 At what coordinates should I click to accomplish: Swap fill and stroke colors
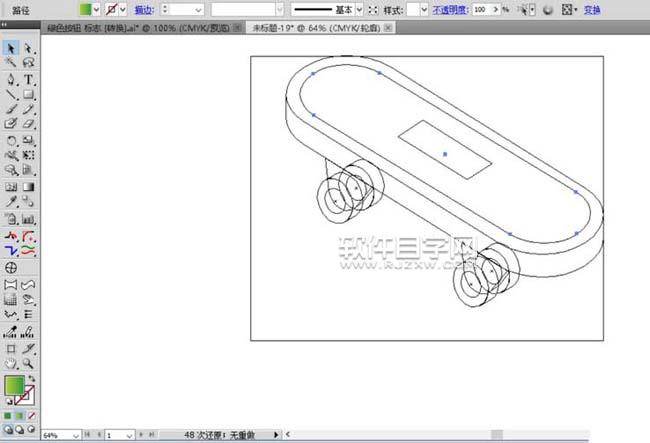(x=32, y=378)
